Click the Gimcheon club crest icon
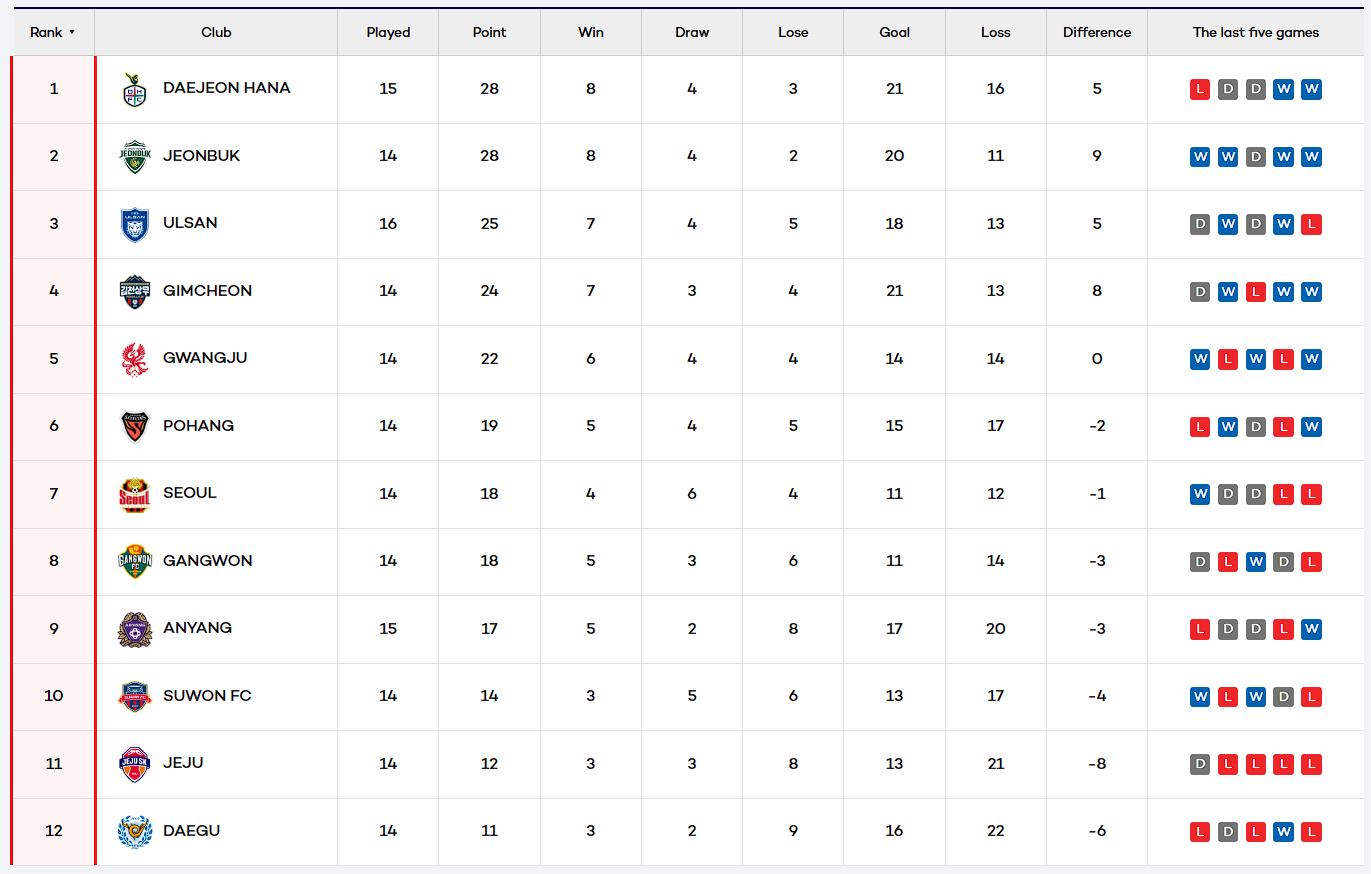This screenshot has width=1371, height=874. (x=134, y=291)
